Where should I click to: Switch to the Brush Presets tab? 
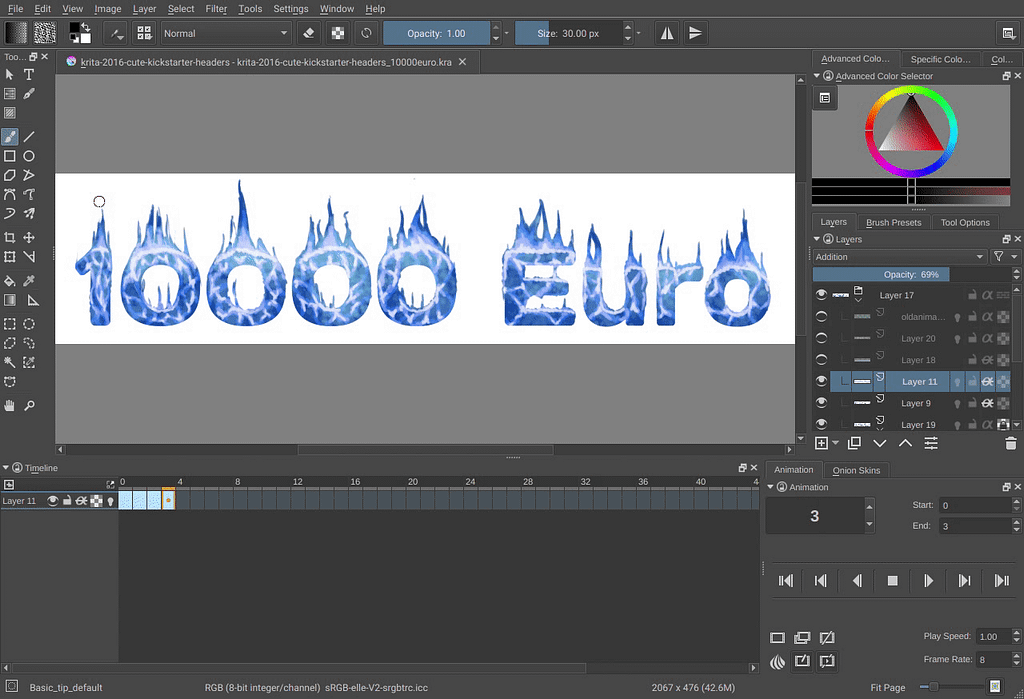(893, 222)
